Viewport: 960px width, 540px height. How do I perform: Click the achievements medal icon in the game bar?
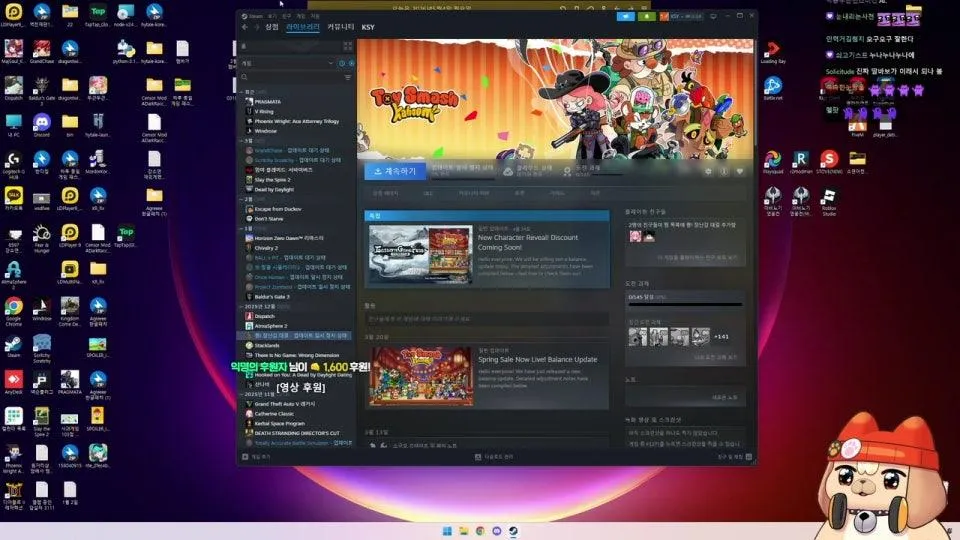(x=567, y=171)
